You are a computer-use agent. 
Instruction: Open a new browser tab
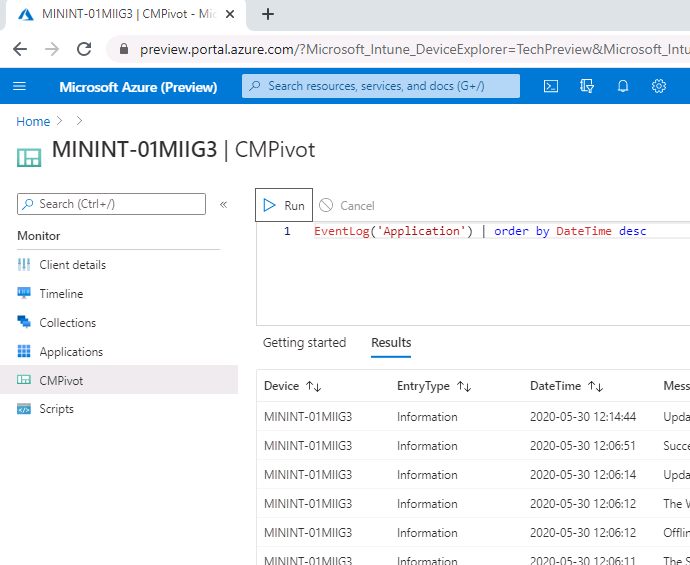point(268,14)
